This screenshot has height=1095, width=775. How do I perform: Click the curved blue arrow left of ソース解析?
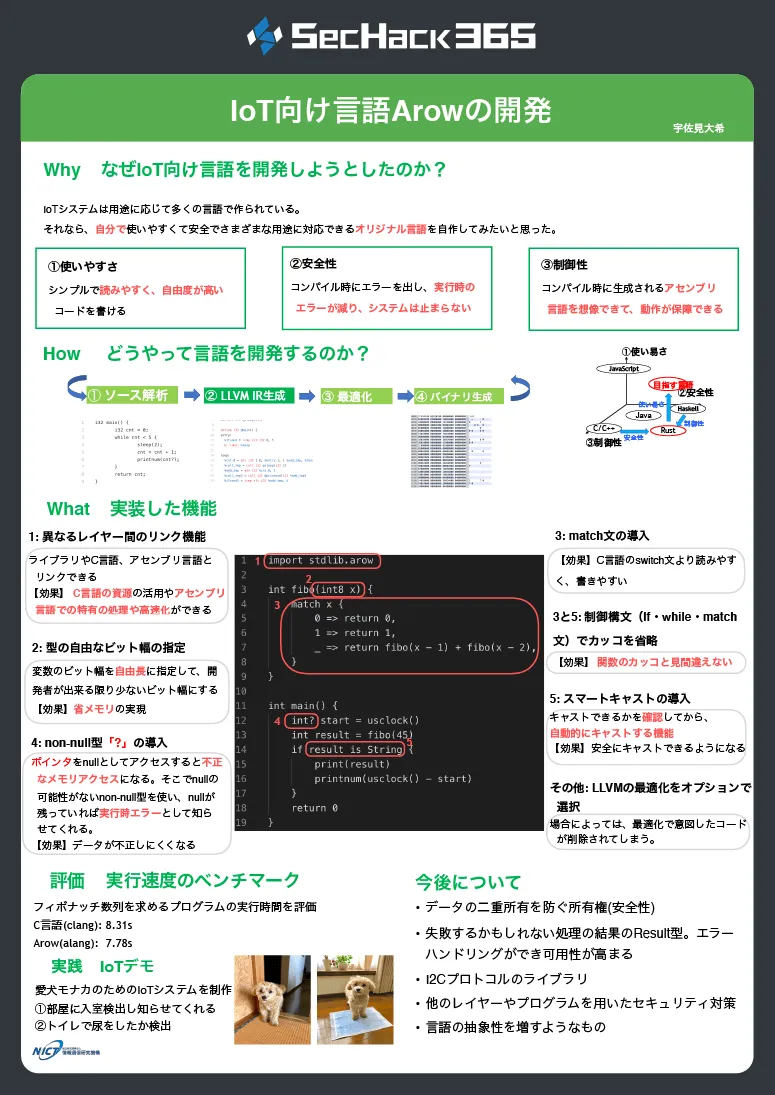click(x=76, y=388)
